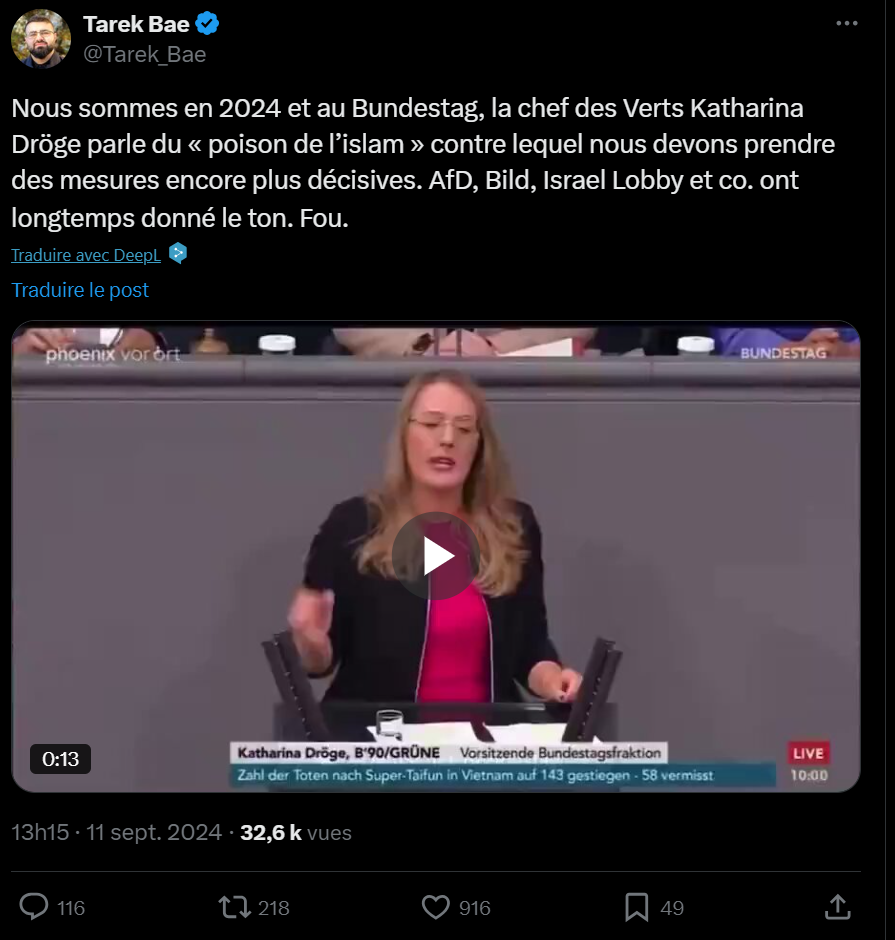Click the 32,6 k vues count
The image size is (895, 940).
point(296,832)
